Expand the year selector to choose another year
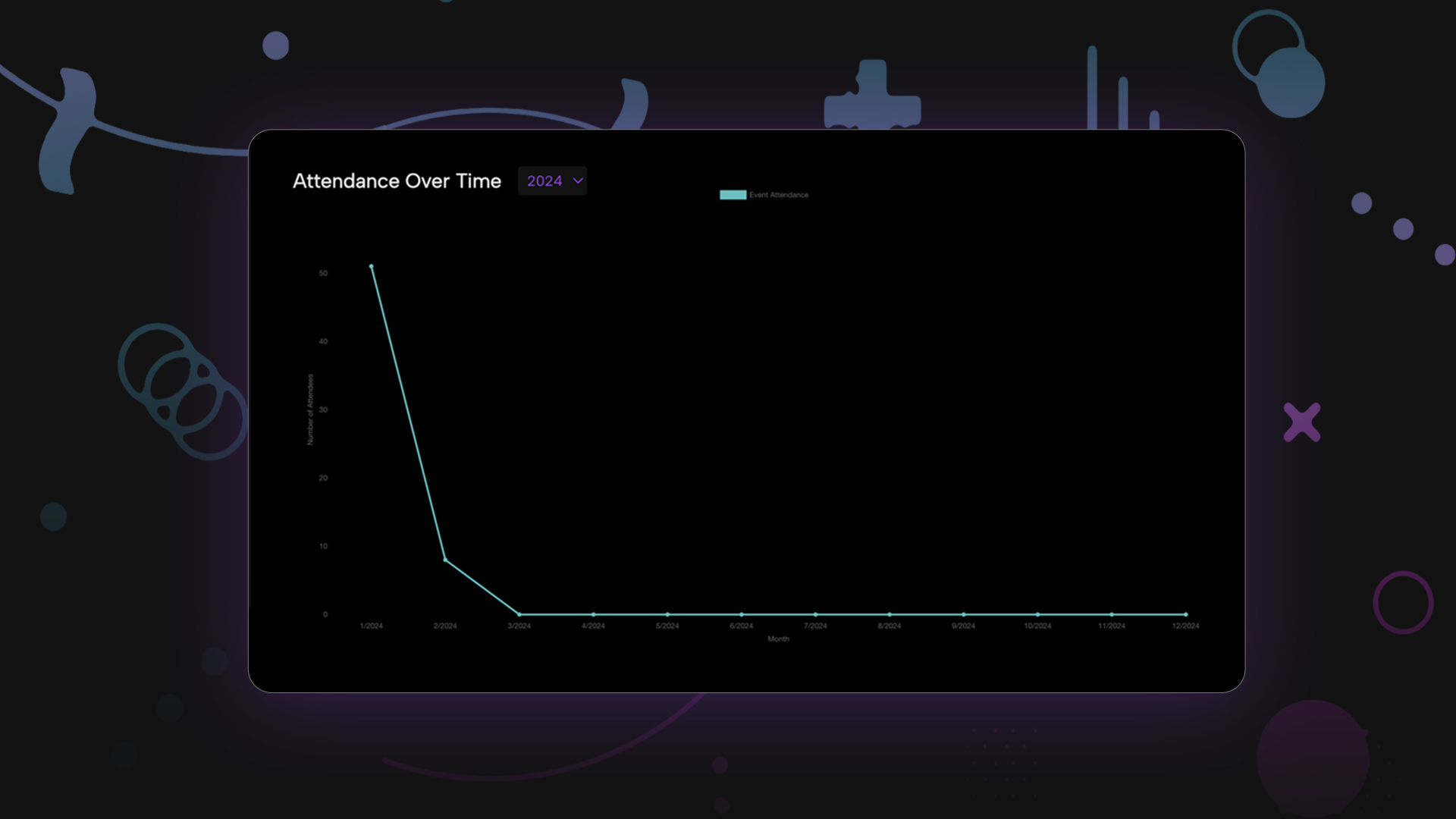1456x819 pixels. tap(551, 180)
